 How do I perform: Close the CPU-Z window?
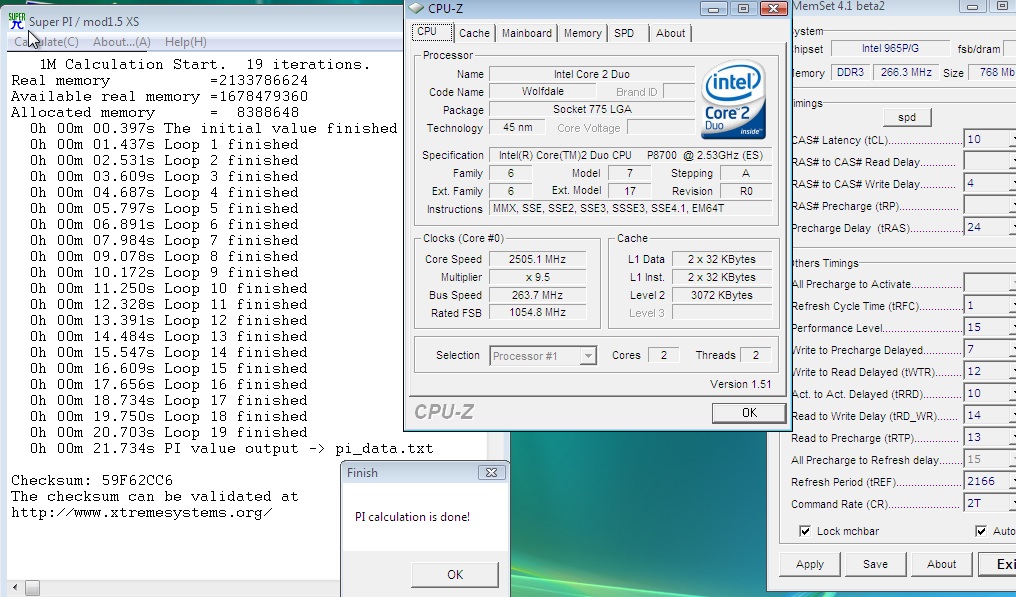(773, 8)
